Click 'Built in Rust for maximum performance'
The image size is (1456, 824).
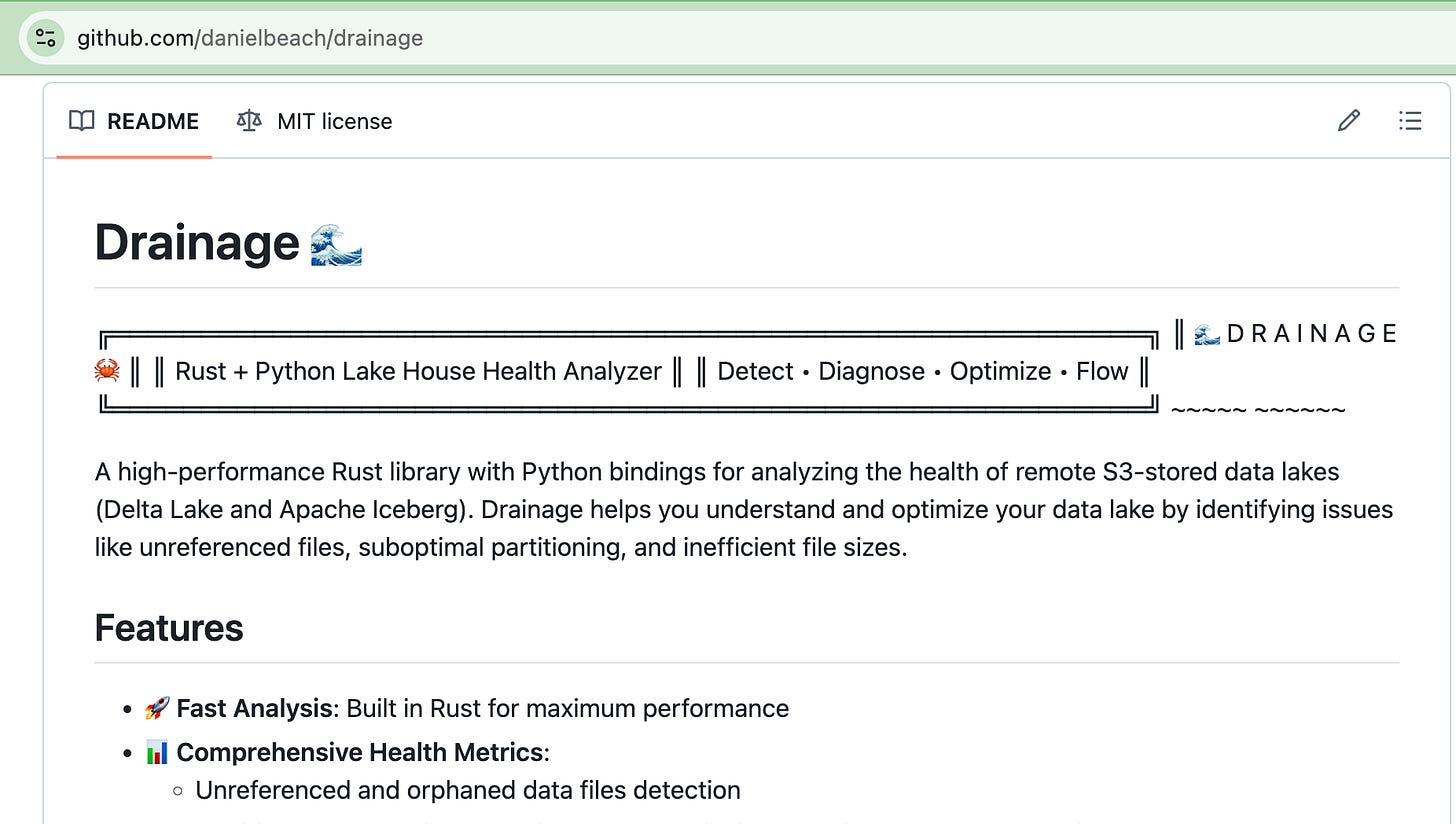point(568,709)
